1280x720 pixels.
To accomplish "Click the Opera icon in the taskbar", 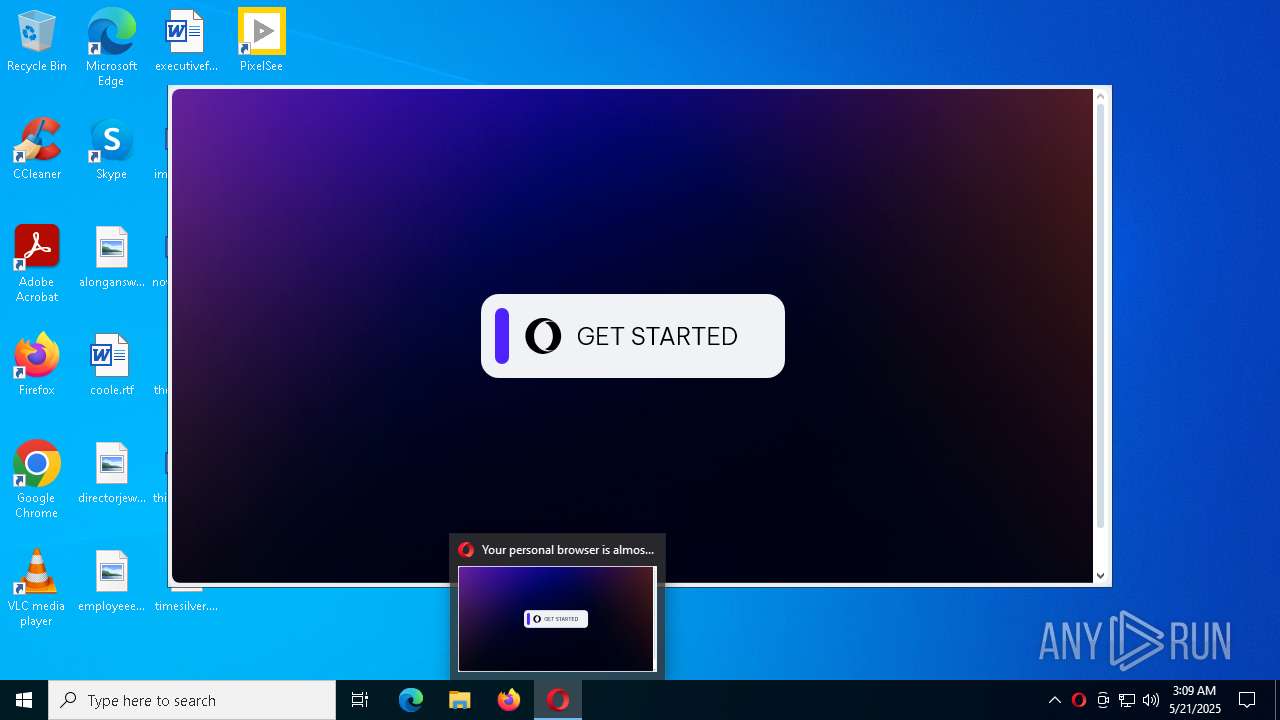I will tap(558, 700).
